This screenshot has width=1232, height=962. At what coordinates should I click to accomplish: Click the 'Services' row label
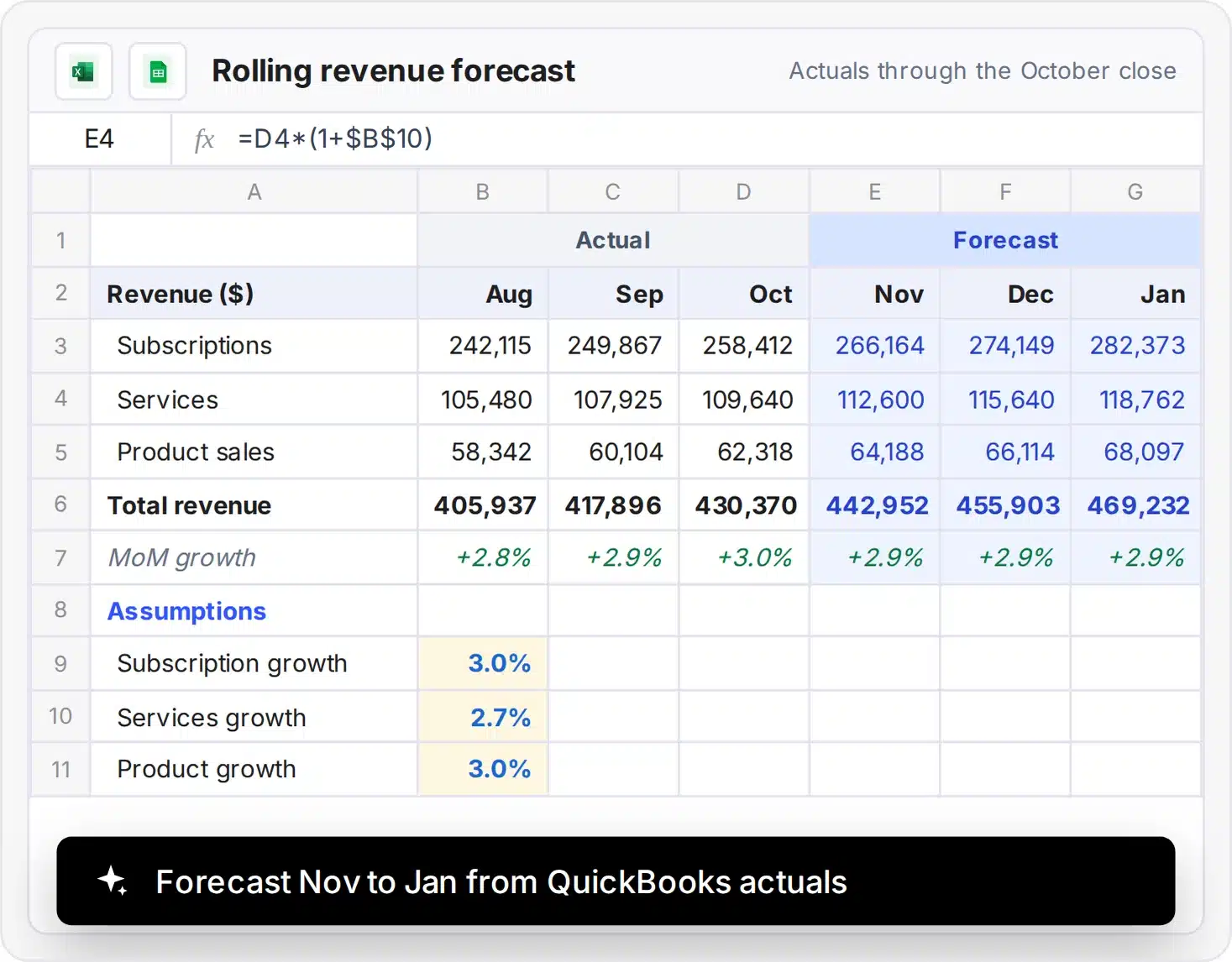[254, 399]
